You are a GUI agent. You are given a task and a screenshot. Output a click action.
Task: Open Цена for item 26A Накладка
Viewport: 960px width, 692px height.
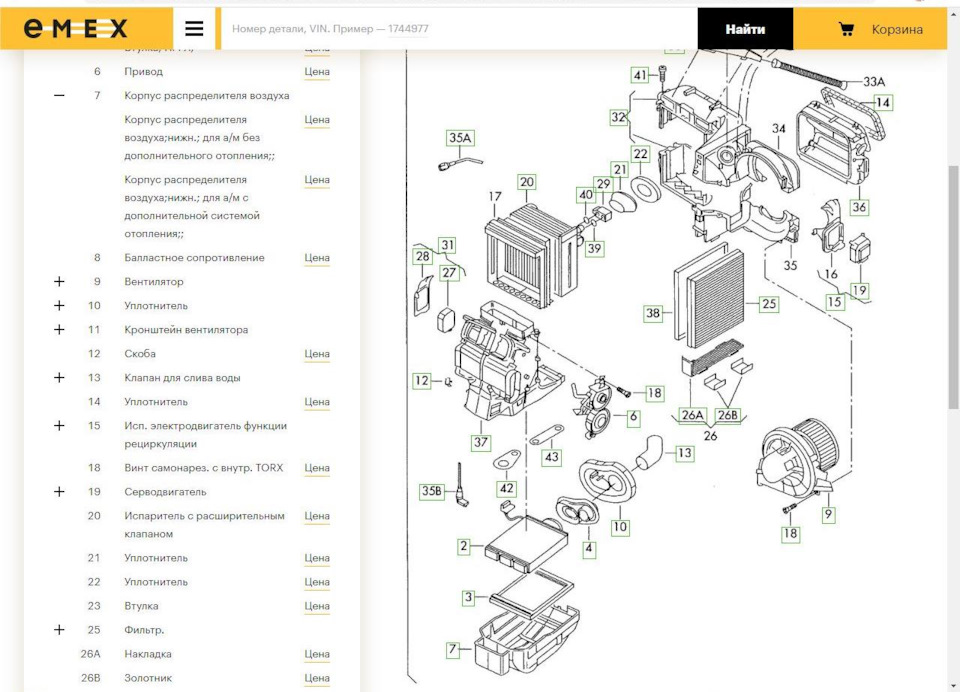317,654
